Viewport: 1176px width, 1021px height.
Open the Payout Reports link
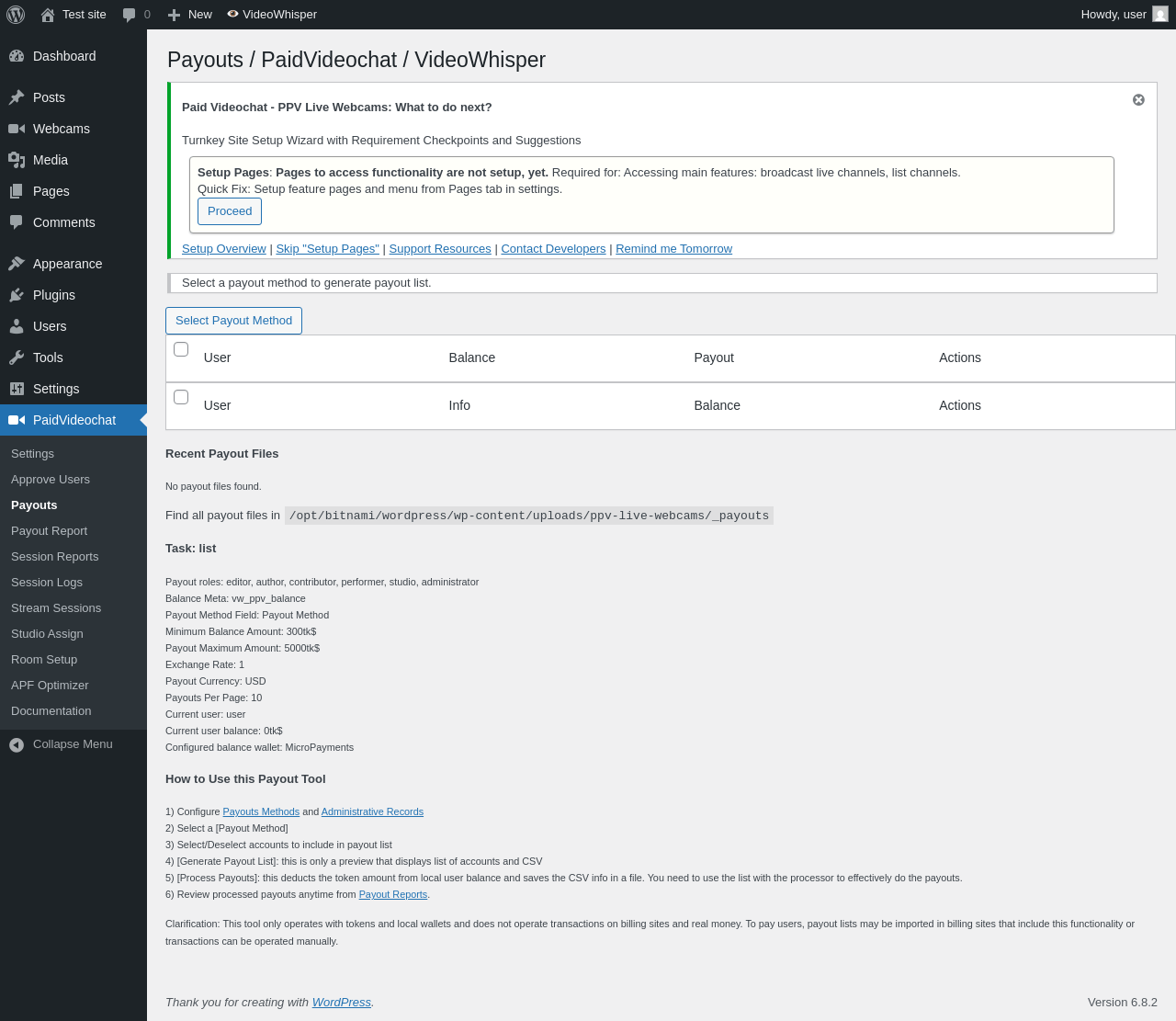pos(393,895)
